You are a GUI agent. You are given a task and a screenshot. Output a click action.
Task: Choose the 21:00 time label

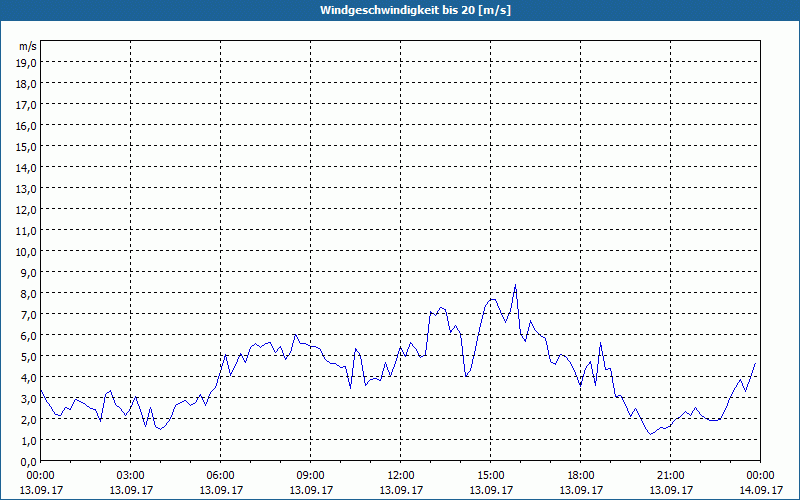(x=670, y=476)
